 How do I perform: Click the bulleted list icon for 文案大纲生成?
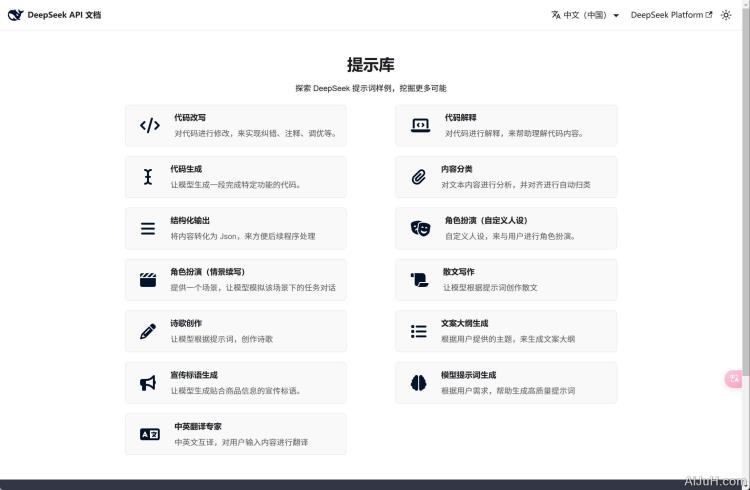pos(419,331)
